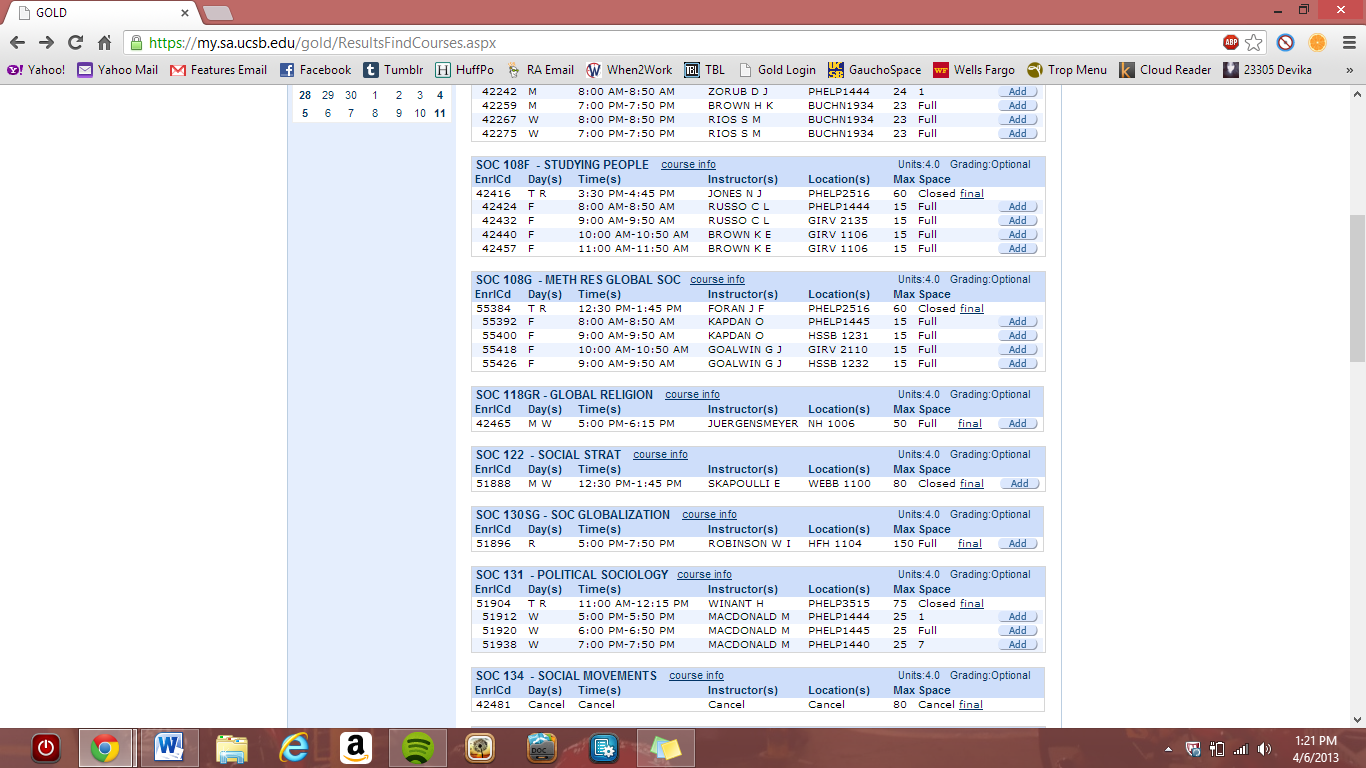Open Microsoft Word from the taskbar
1366x768 pixels.
click(168, 747)
